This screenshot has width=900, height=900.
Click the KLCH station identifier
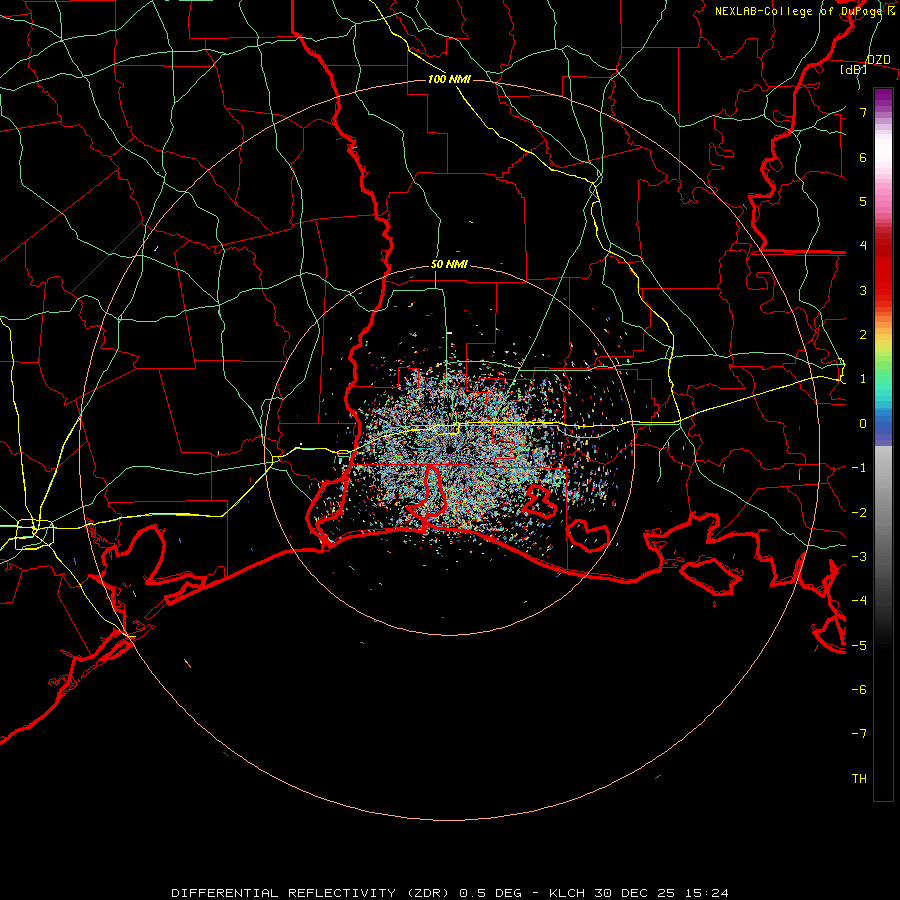coord(567,893)
